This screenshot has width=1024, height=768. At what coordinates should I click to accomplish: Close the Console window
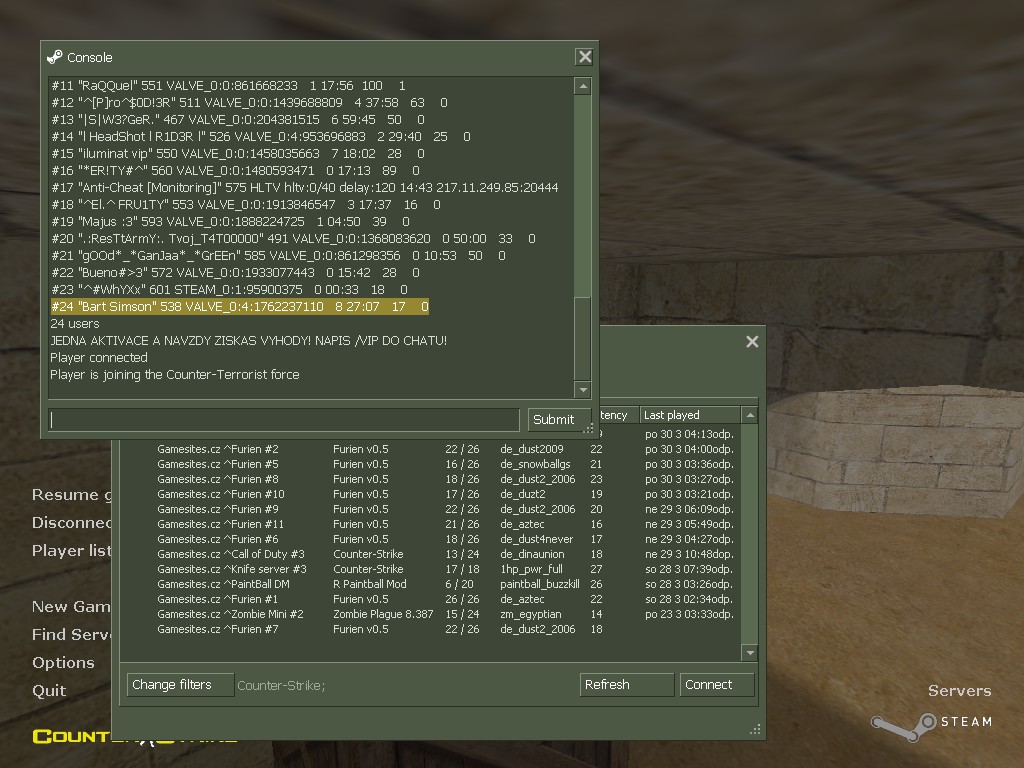584,57
